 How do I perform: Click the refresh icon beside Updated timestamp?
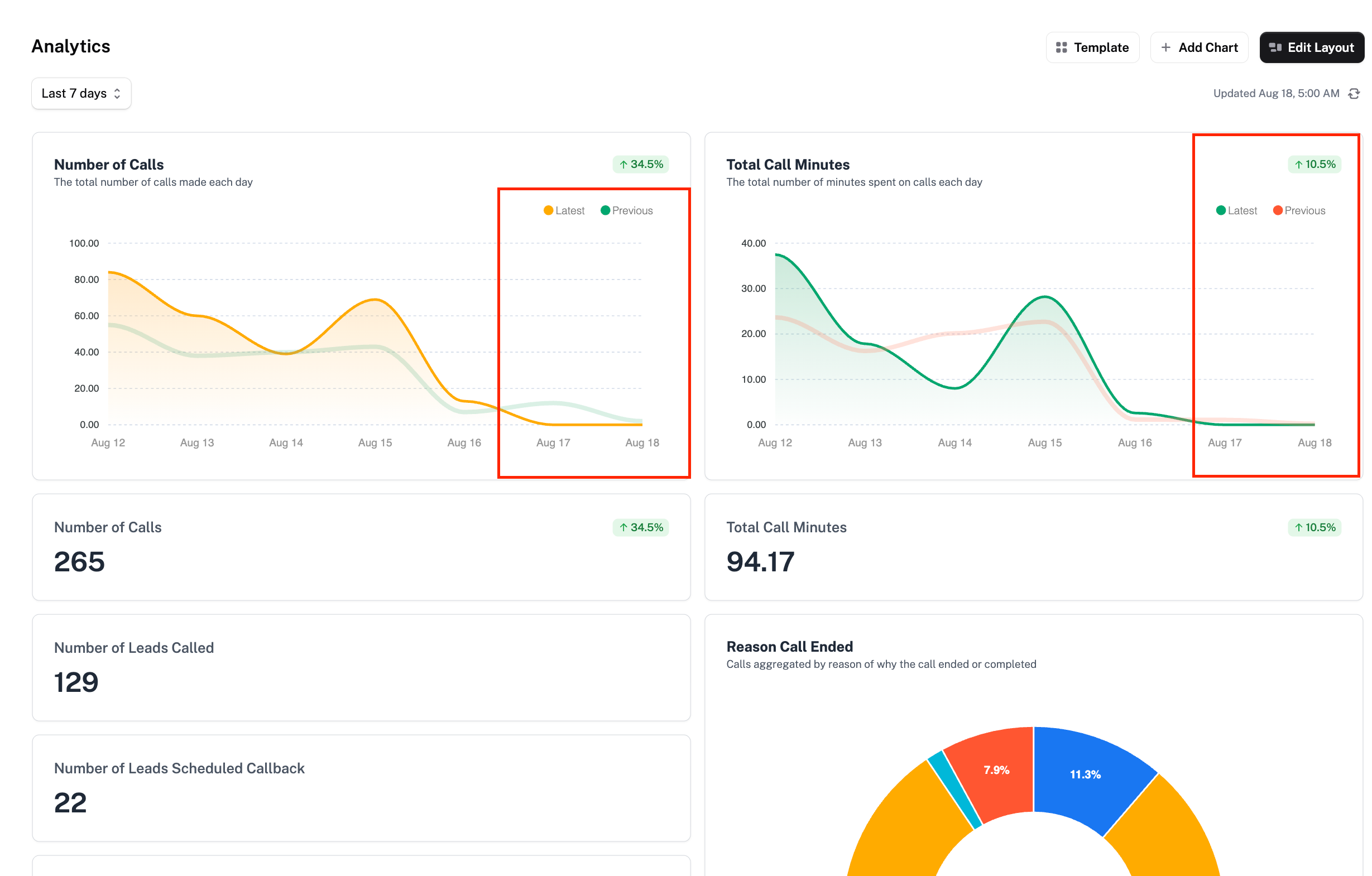point(1354,93)
